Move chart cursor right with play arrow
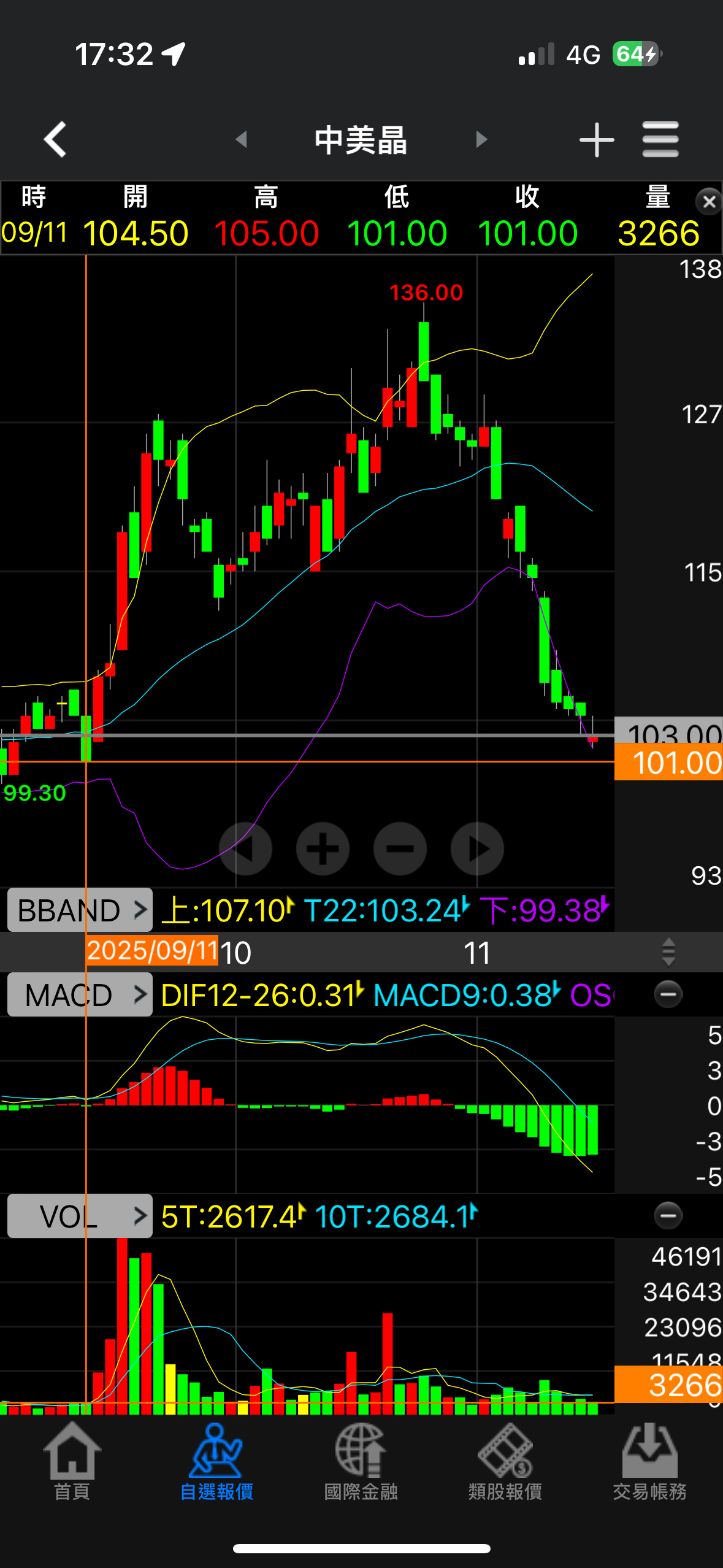Viewport: 723px width, 1568px height. point(477,848)
